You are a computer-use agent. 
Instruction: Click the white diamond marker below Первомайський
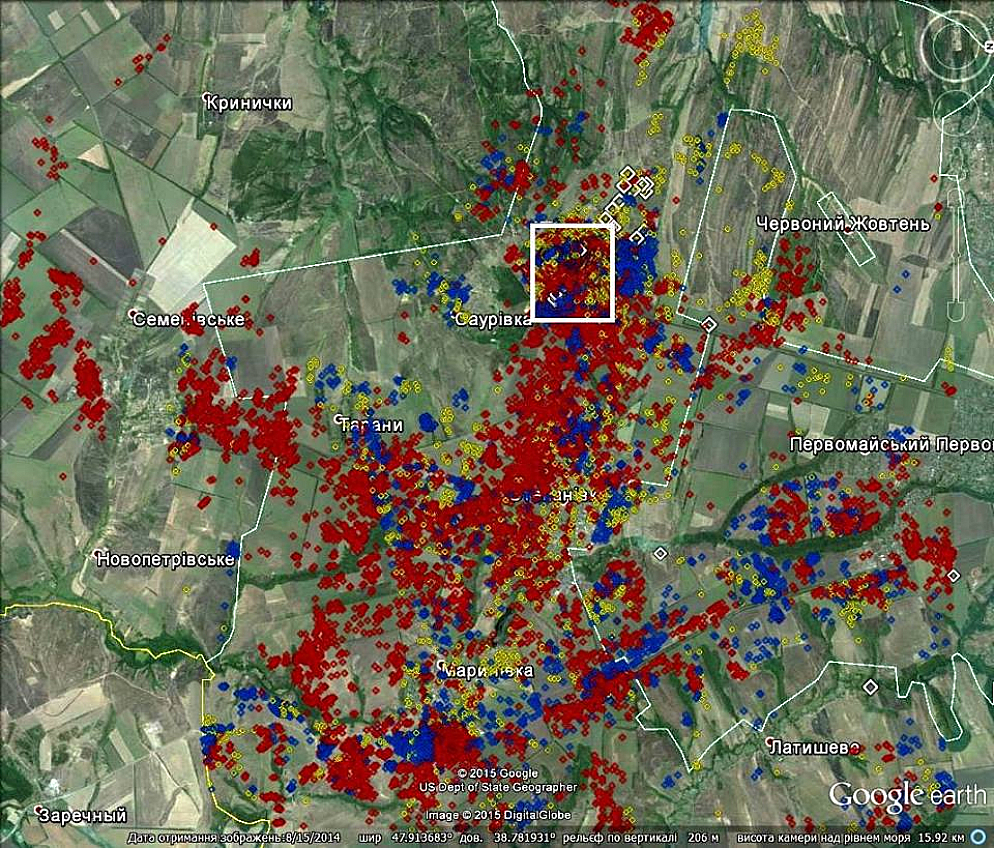pyautogui.click(x=953, y=575)
